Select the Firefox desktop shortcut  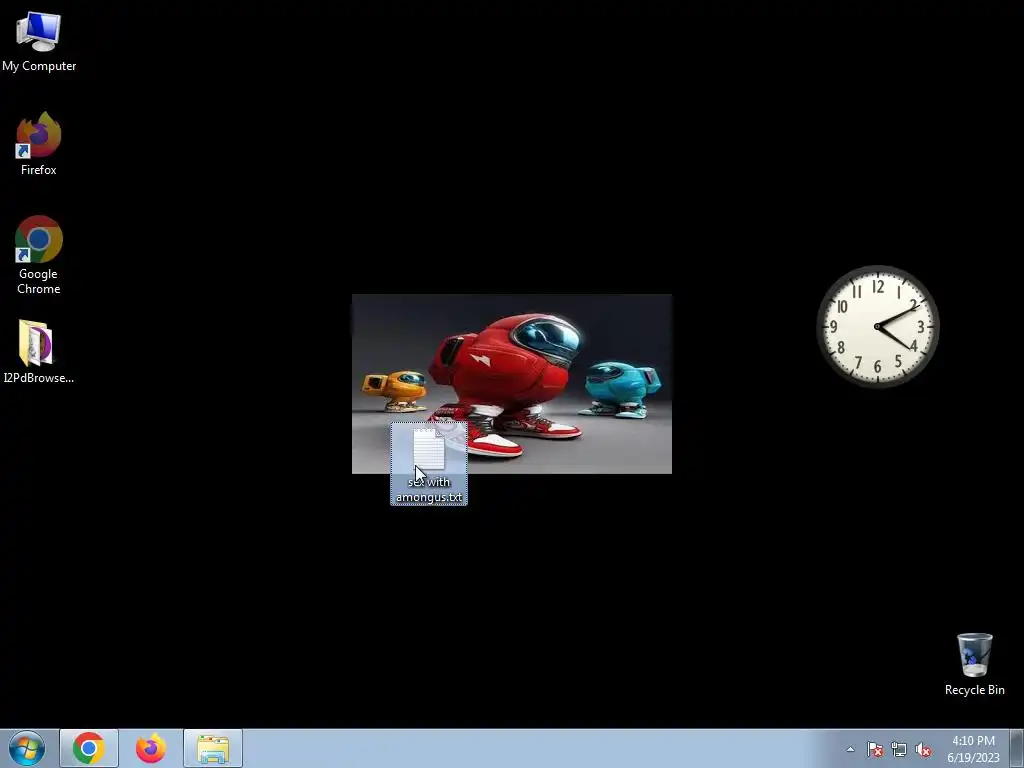tap(39, 144)
